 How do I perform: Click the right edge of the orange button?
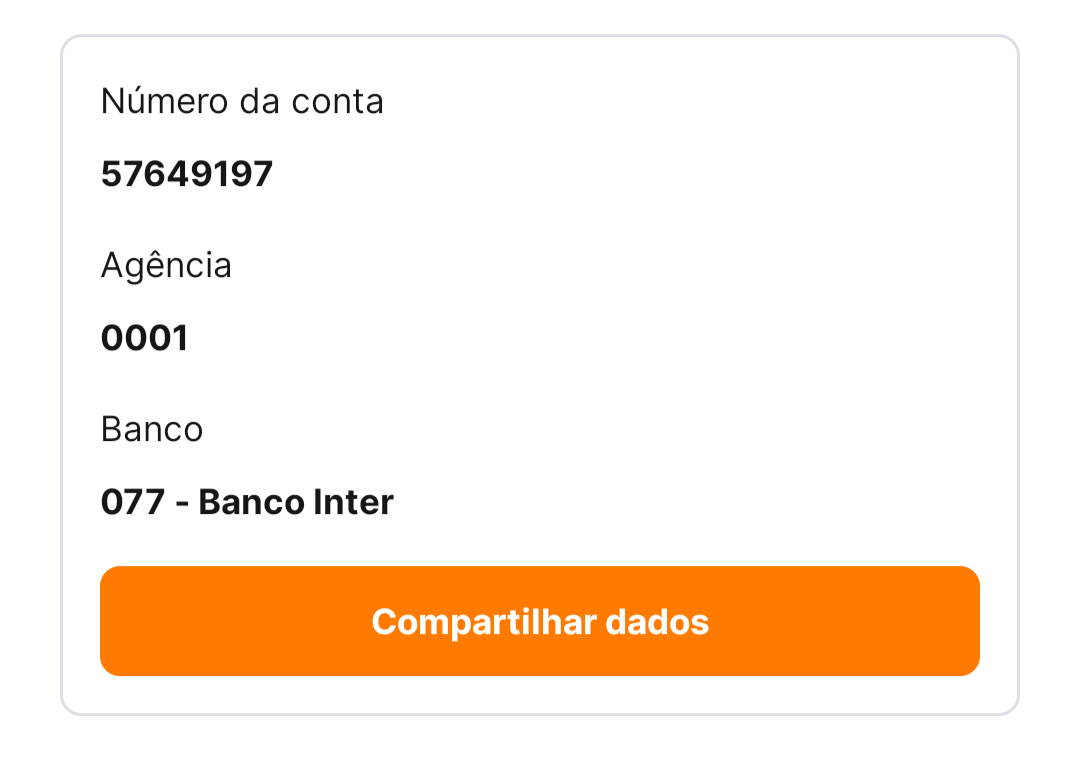pyautogui.click(x=966, y=622)
